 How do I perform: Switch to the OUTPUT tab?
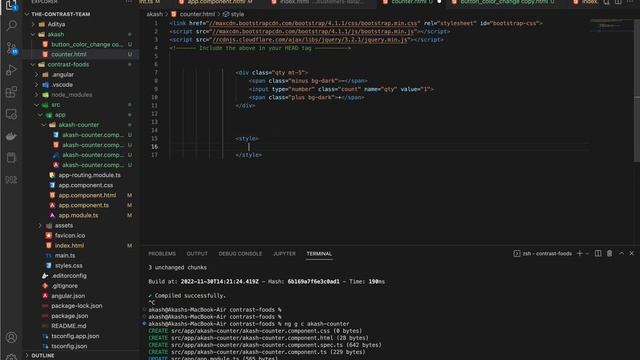pos(197,254)
